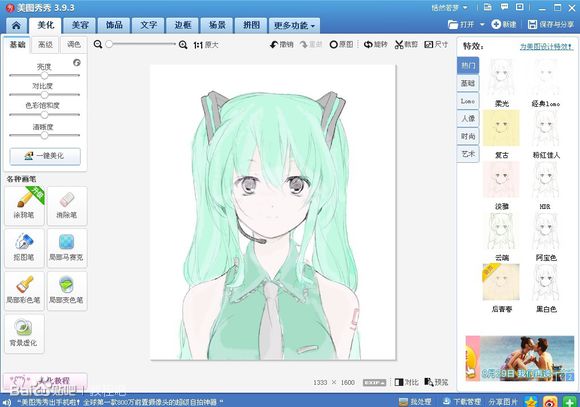Screen dimensions: 580x407
Task: Apply the 柔光 effect thumbnail
Action: (x=501, y=77)
